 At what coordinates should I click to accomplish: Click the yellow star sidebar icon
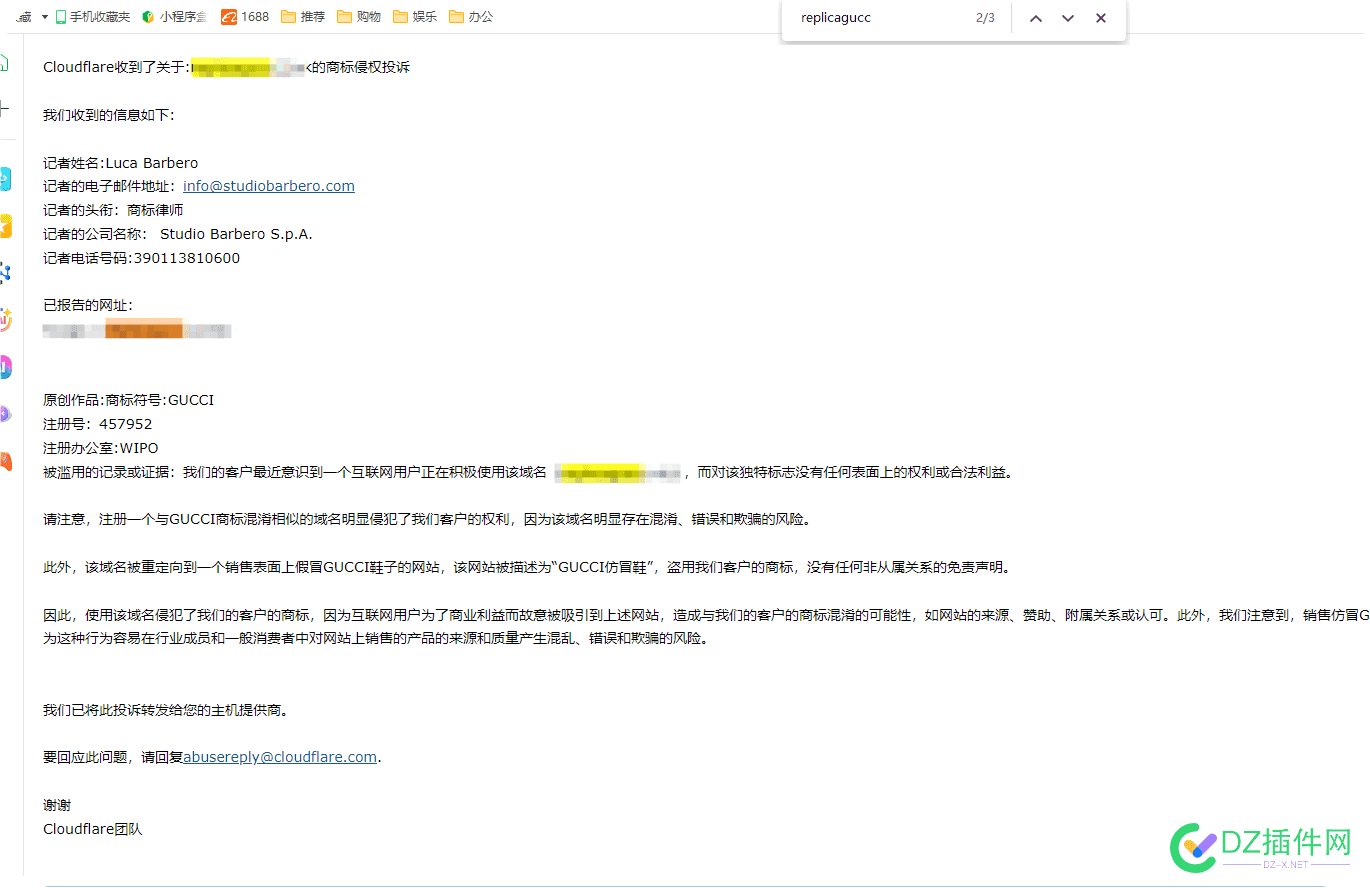coord(5,226)
